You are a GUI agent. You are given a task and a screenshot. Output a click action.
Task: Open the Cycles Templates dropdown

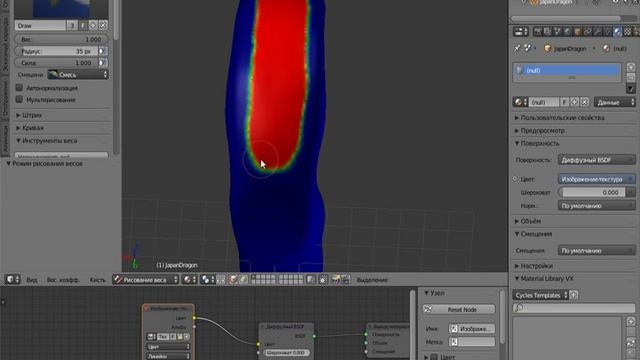click(x=540, y=295)
